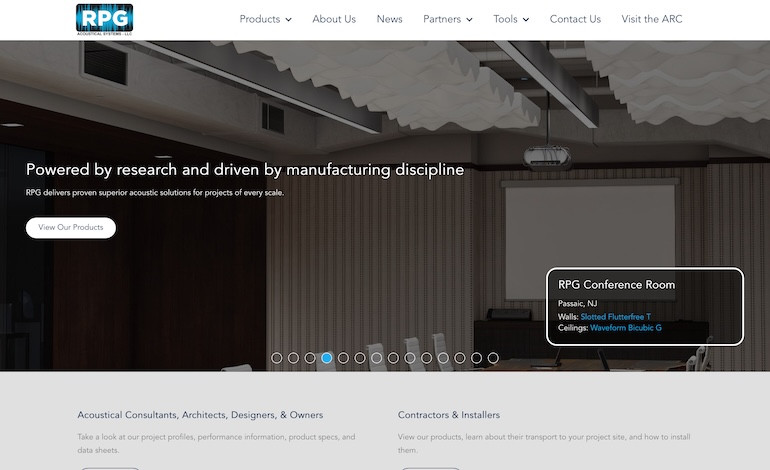Click the RPG Conference Room title
The image size is (770, 470).
pos(616,285)
